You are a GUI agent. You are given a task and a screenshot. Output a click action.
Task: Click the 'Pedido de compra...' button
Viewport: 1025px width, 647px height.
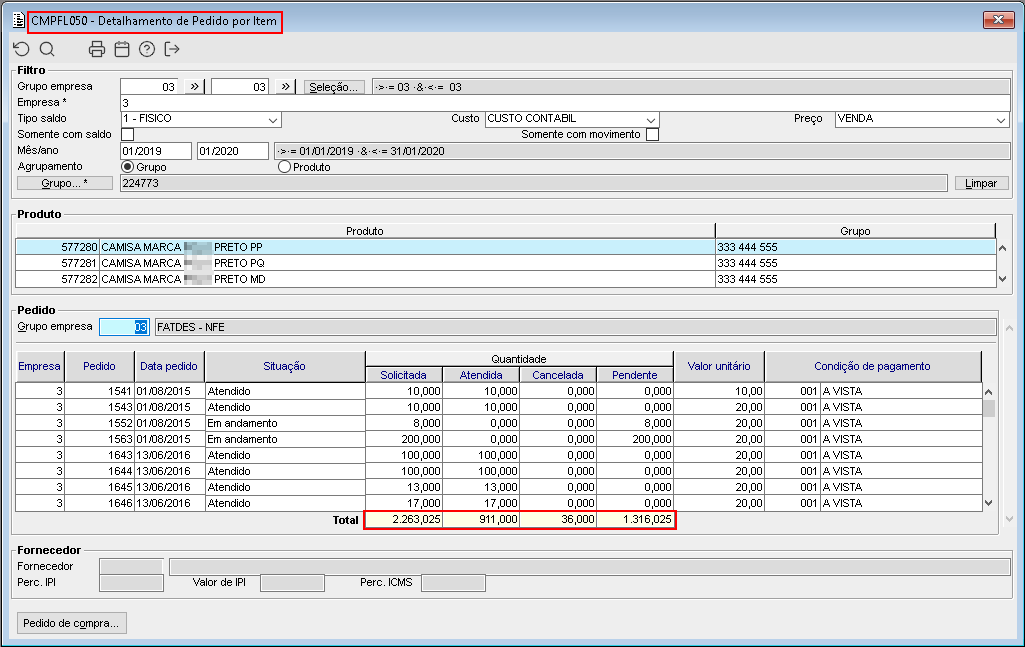(x=70, y=623)
